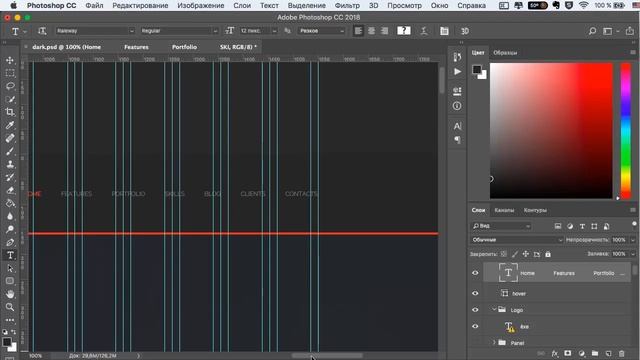This screenshot has width=640, height=360.
Task: Align text left
Action: pyautogui.click(x=358, y=31)
